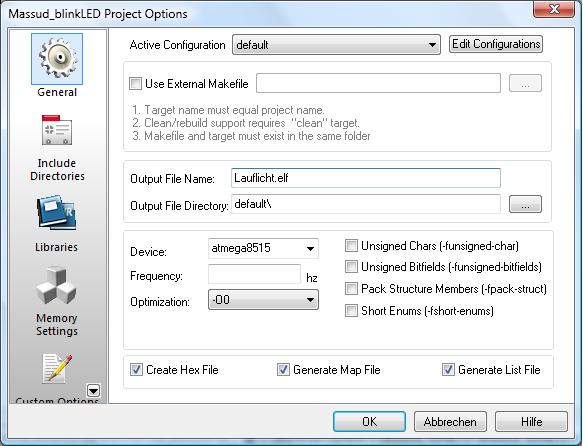Select the General gear icon

[x=57, y=59]
